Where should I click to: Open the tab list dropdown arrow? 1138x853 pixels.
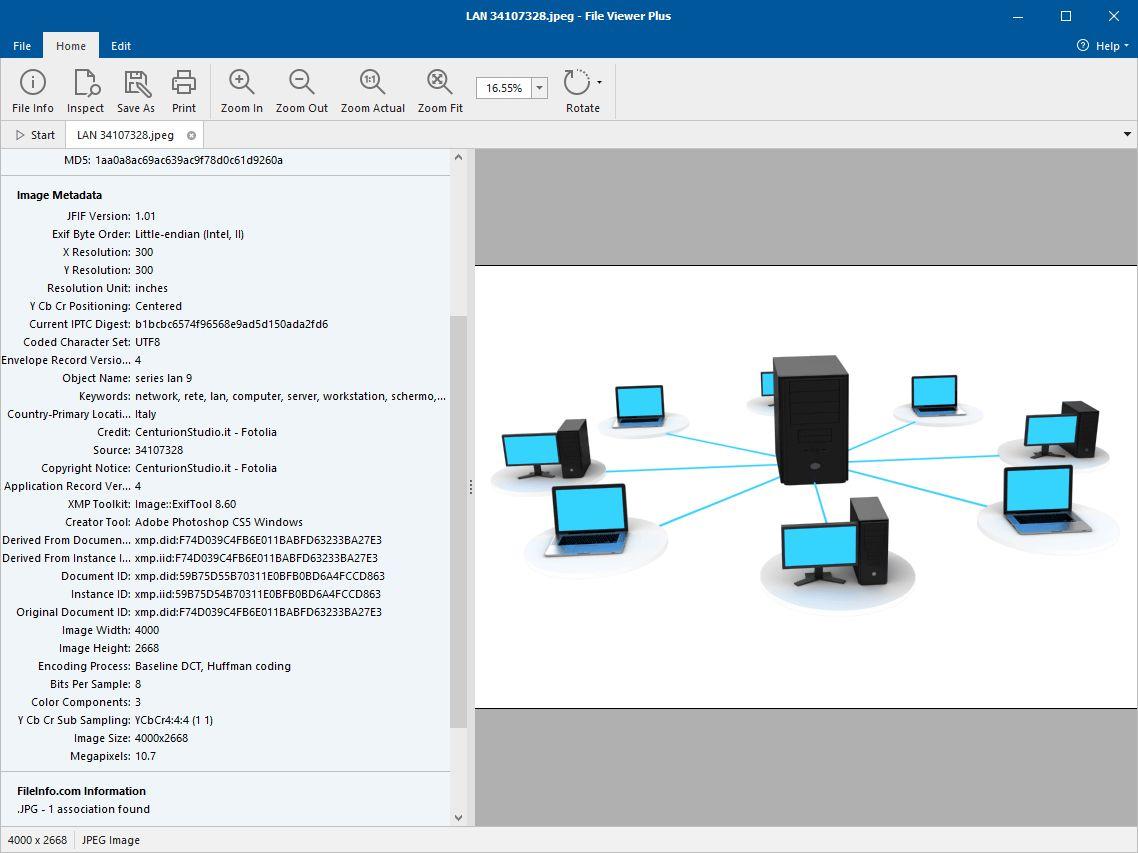tap(1127, 134)
